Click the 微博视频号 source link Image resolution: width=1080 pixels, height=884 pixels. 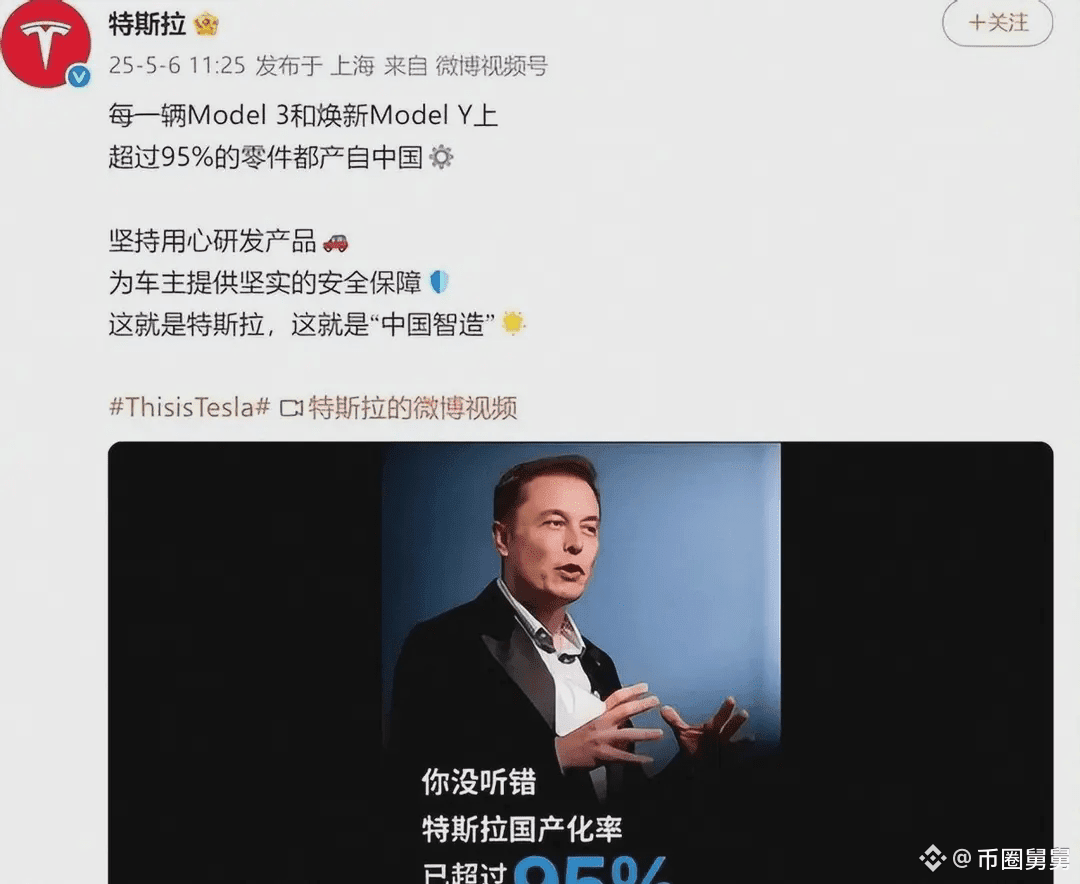click(x=492, y=66)
